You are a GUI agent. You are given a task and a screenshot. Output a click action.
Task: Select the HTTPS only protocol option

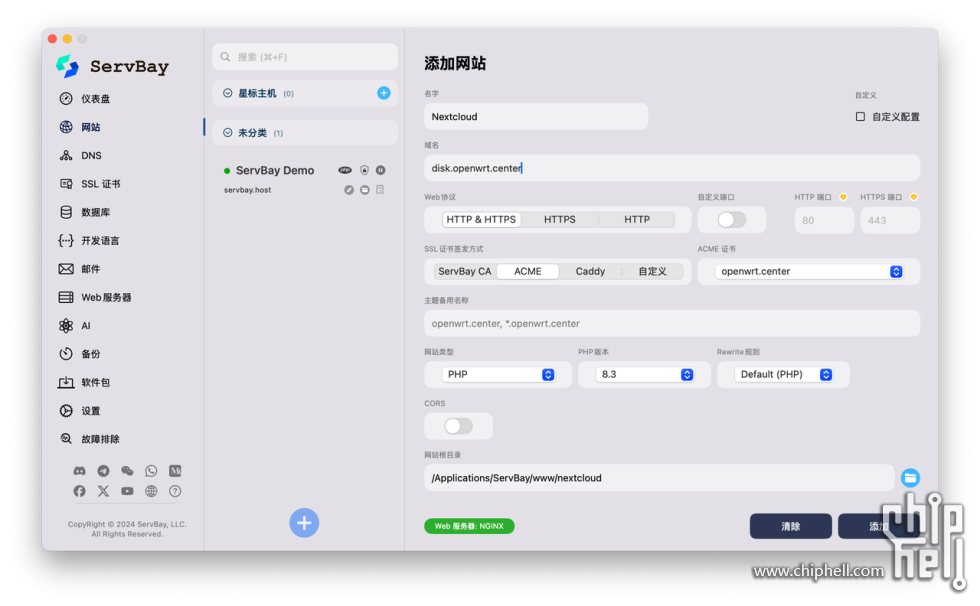[x=559, y=219]
